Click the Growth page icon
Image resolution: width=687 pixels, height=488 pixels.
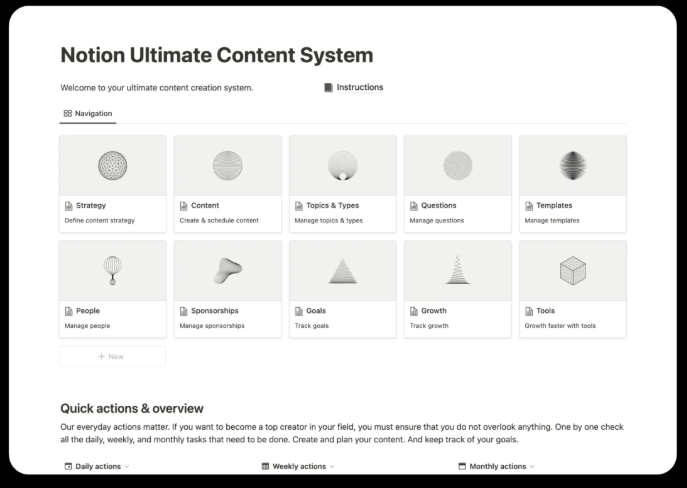pyautogui.click(x=414, y=311)
